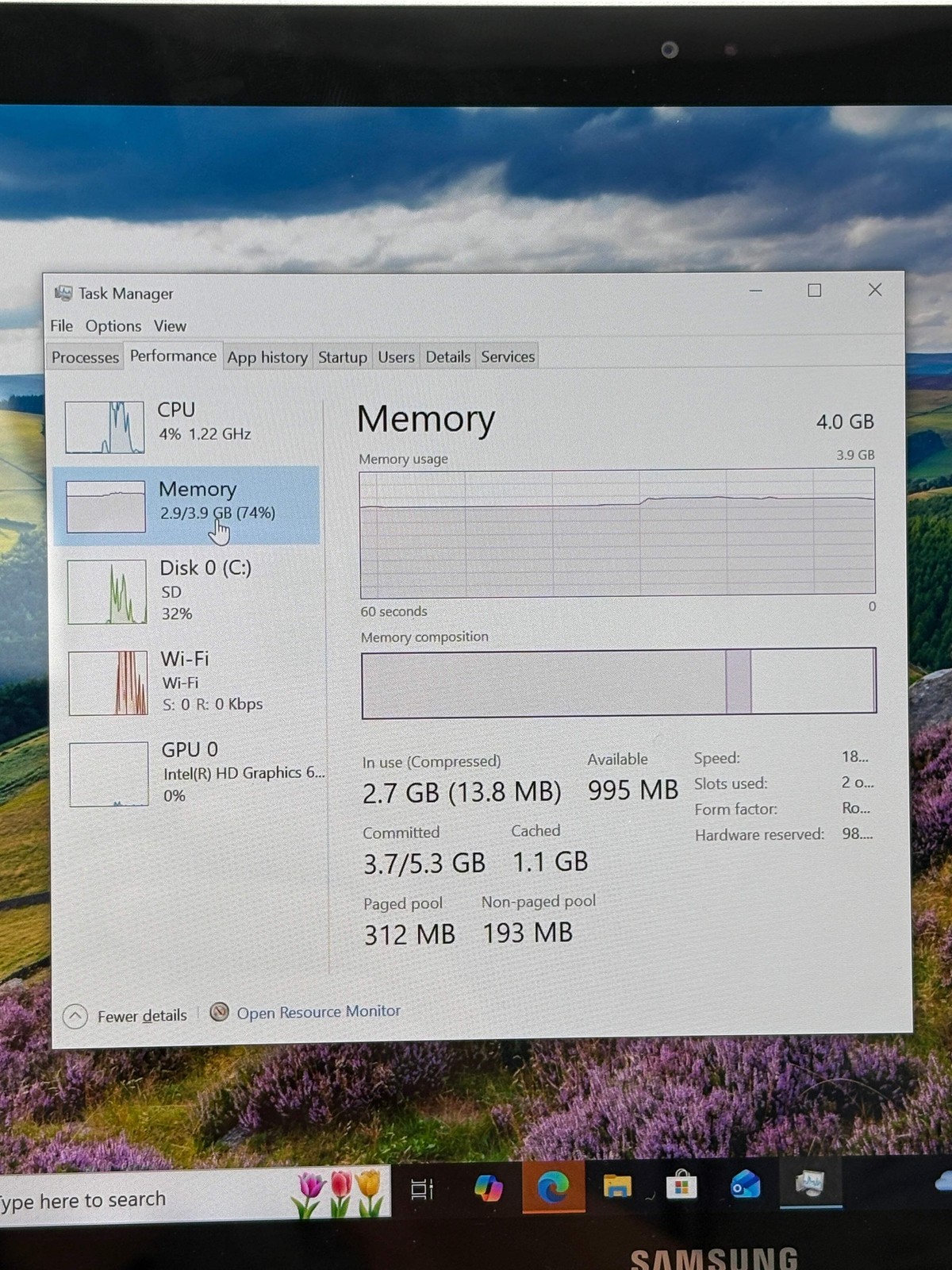Click the Task Manager title bar icon
The height and width of the screenshot is (1270, 952).
click(x=63, y=293)
